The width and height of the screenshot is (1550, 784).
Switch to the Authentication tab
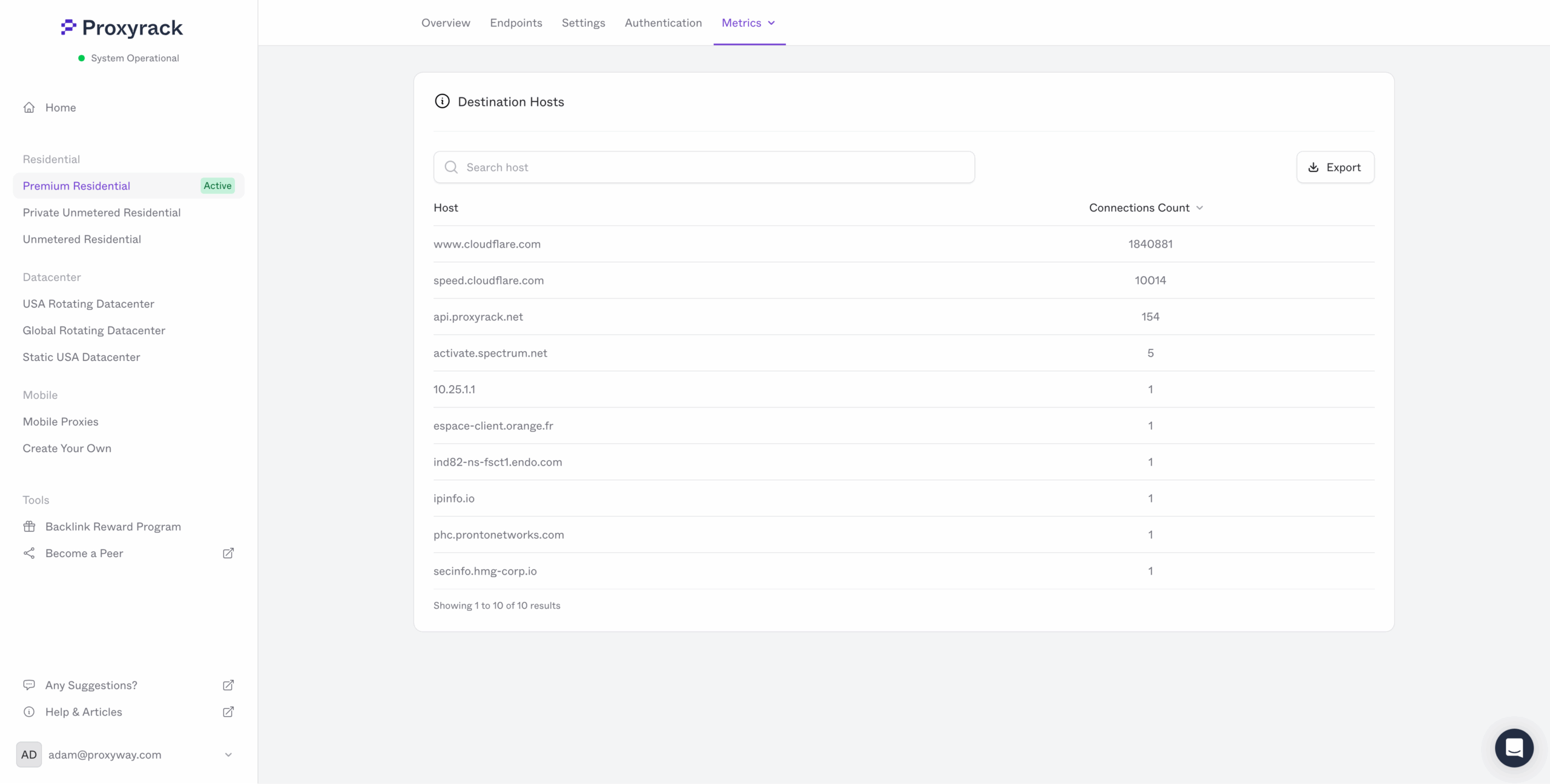point(663,23)
